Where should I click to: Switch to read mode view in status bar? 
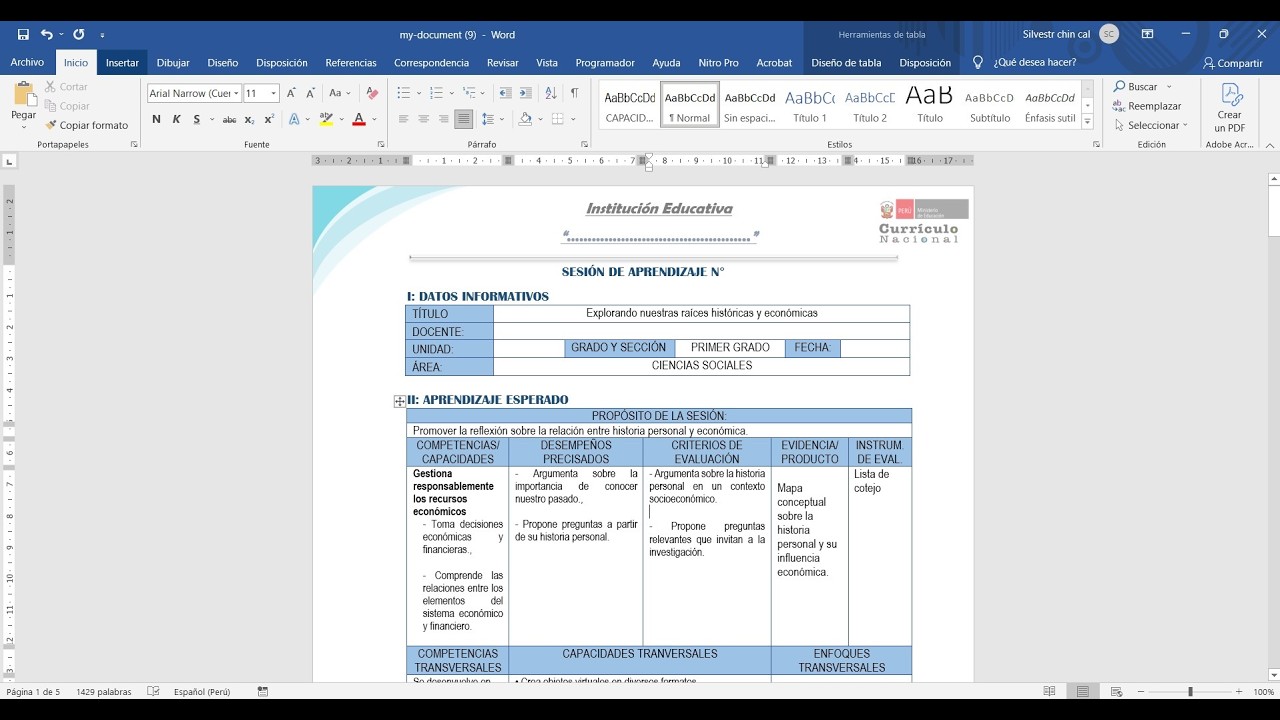click(1049, 691)
